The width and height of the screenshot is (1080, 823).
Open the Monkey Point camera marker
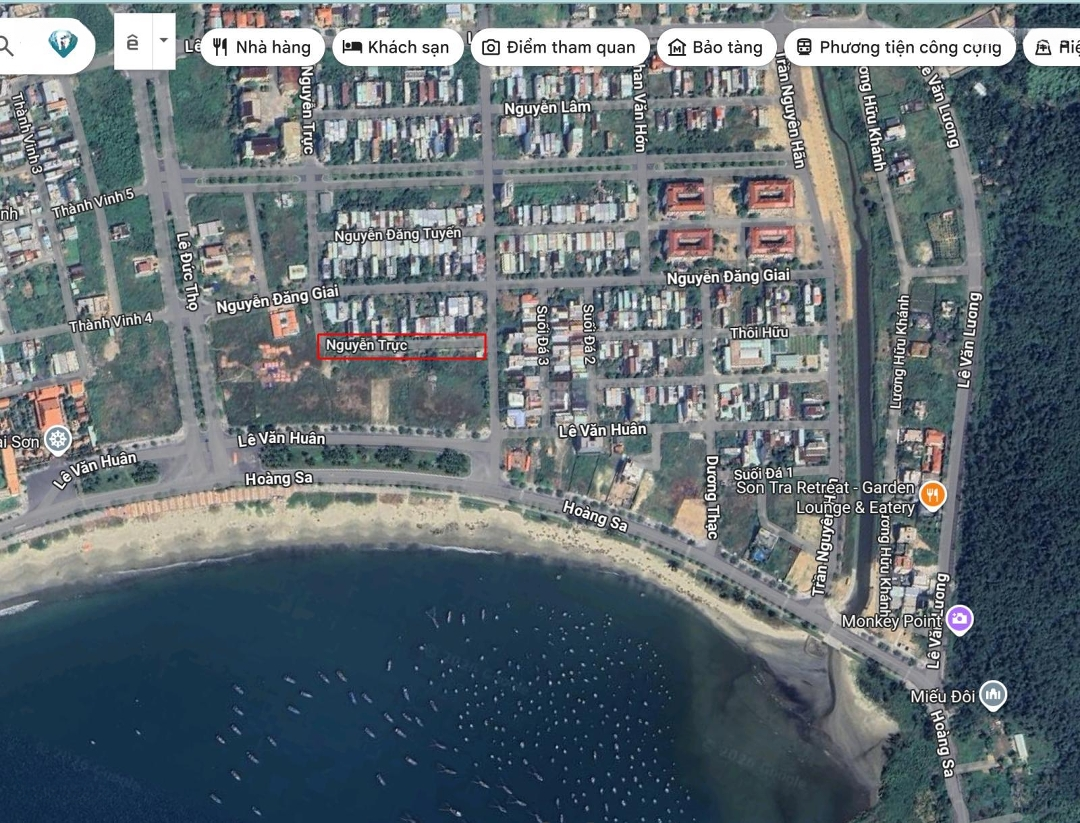tap(959, 619)
